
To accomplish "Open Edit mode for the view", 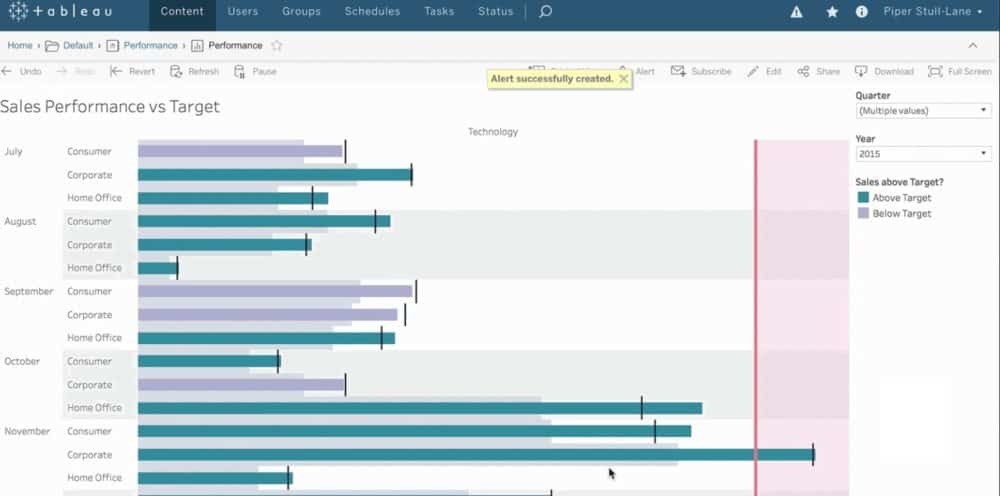I will coord(765,72).
